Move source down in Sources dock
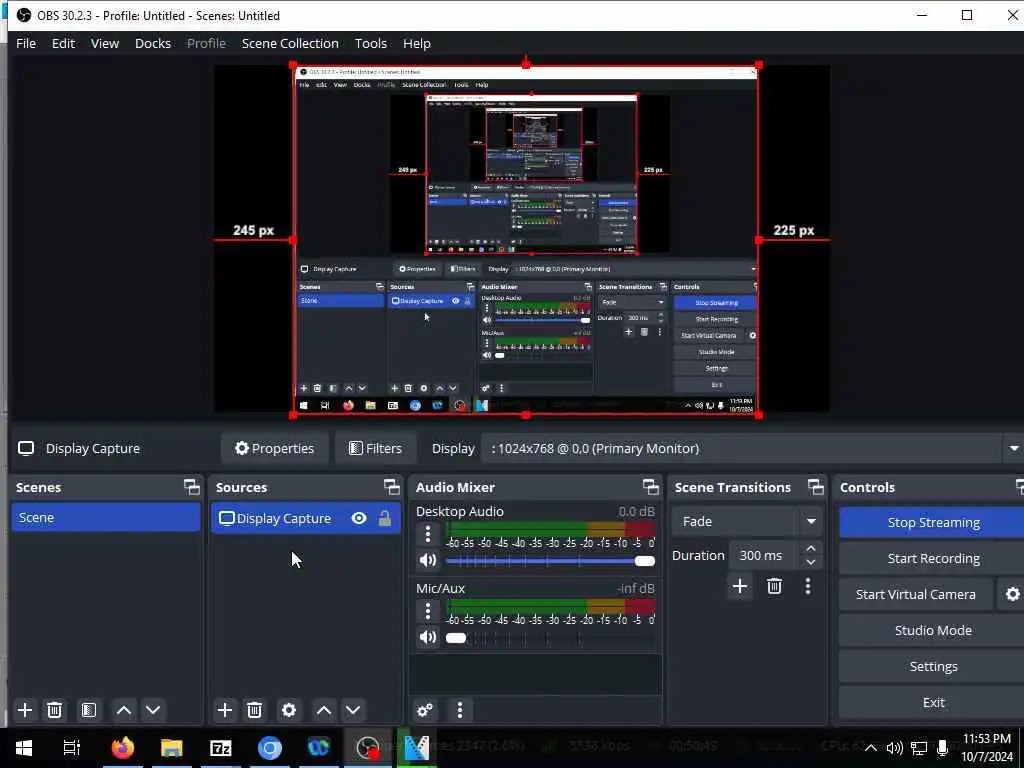Viewport: 1024px width, 768px height. [353, 710]
